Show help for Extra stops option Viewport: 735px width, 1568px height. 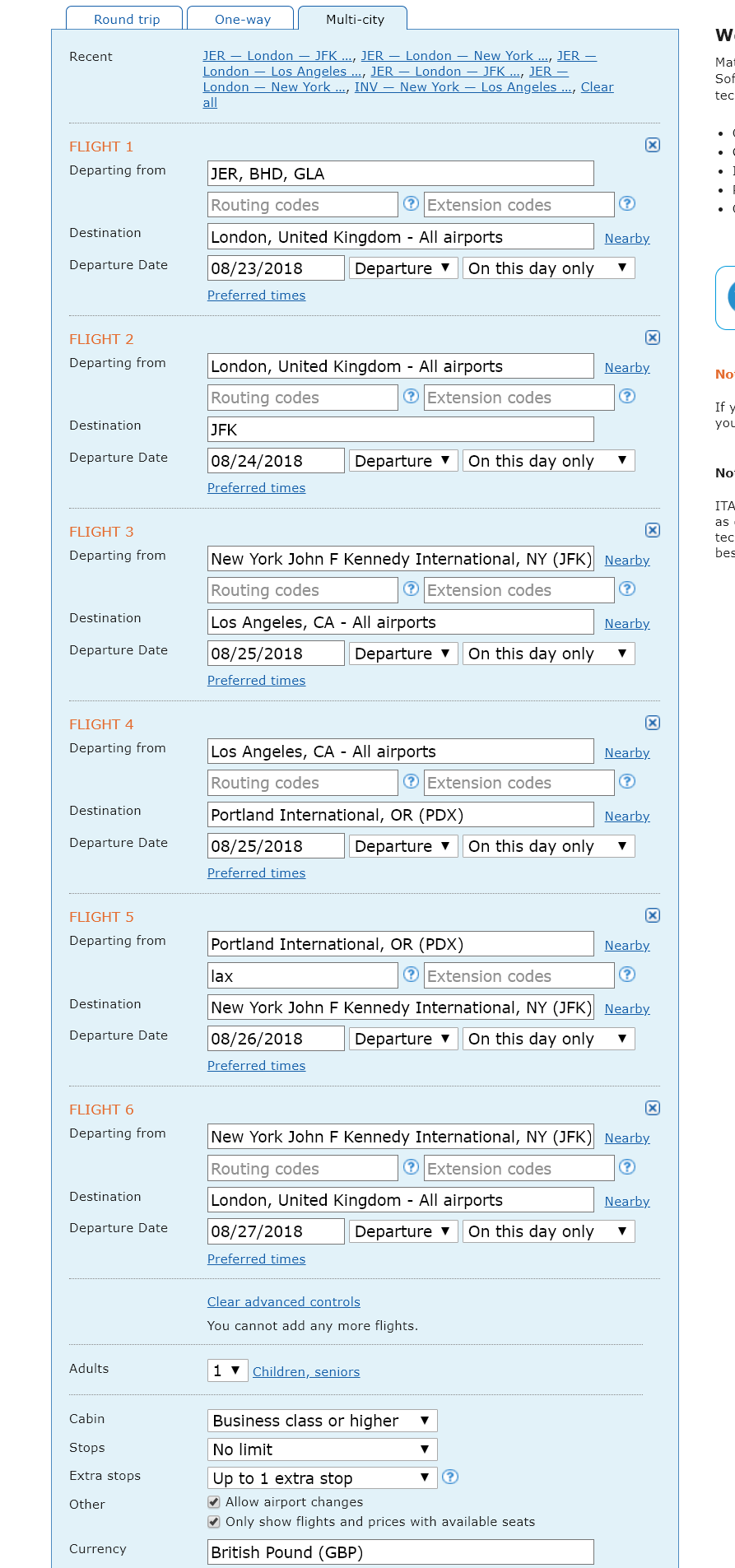point(450,1477)
